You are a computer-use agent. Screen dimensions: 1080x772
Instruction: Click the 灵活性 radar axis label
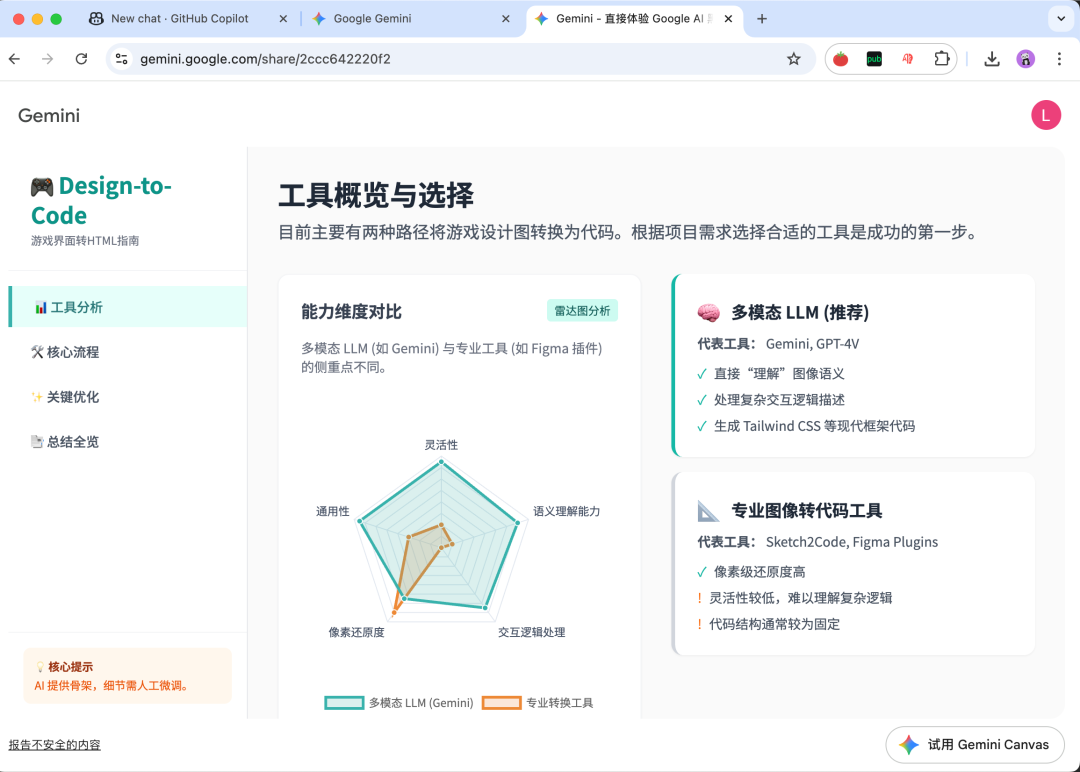(x=442, y=445)
